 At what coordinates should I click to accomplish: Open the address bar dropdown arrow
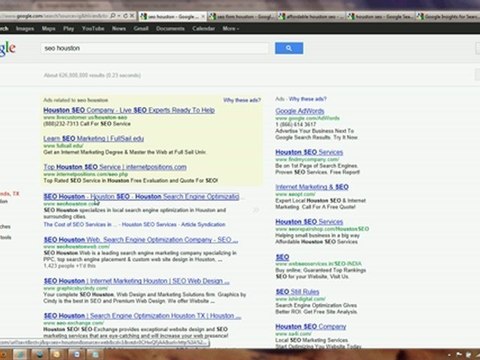119,16
